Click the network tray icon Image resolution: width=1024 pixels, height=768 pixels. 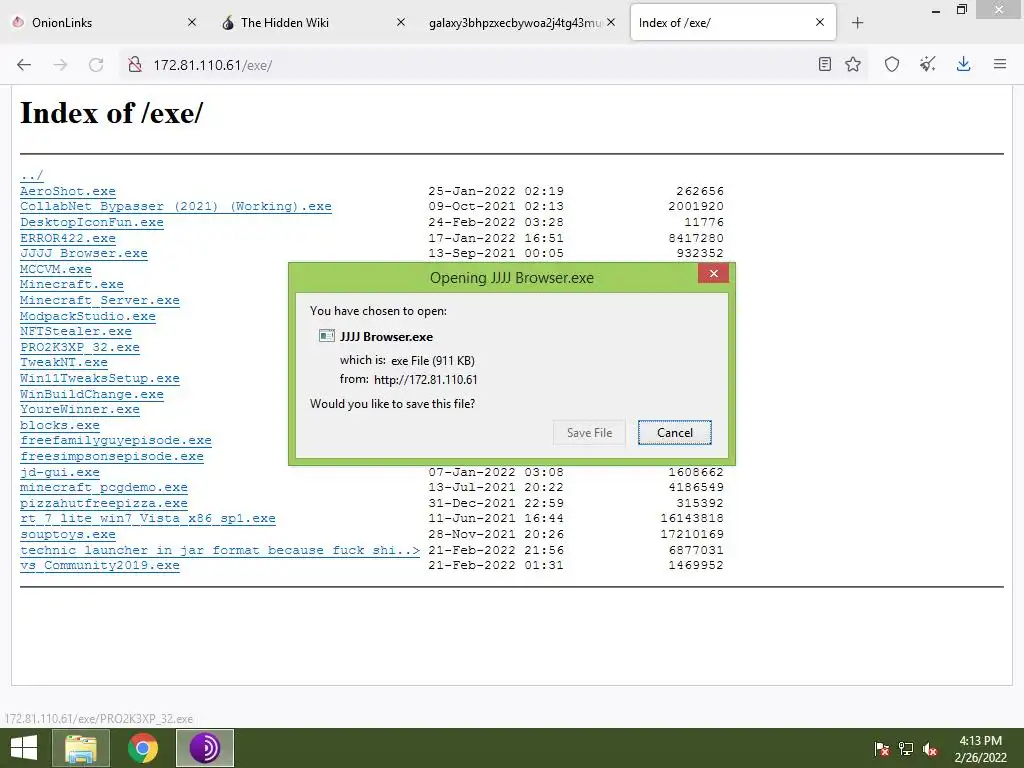click(x=906, y=749)
